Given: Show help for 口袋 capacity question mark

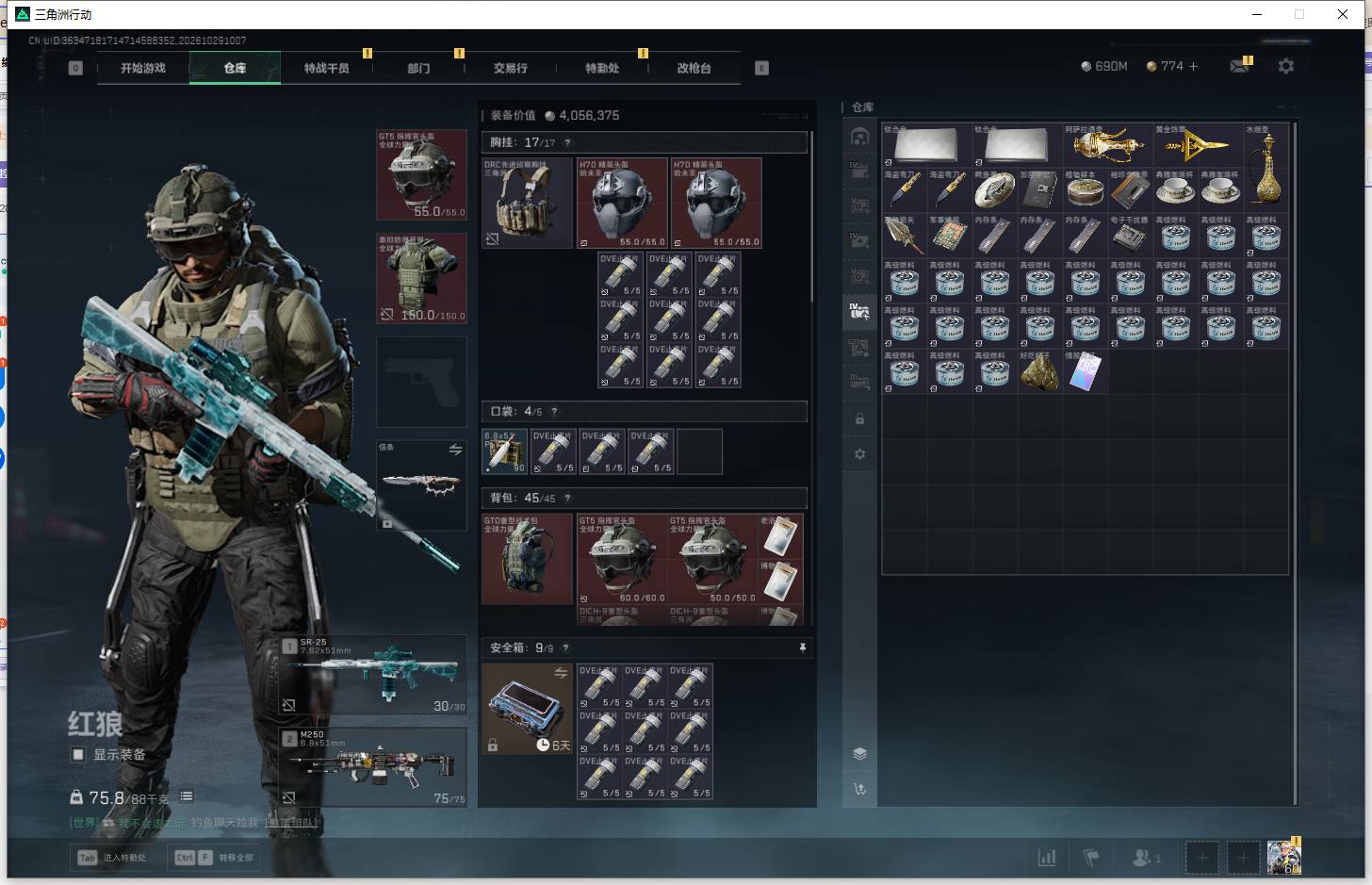Looking at the screenshot, I should (554, 412).
